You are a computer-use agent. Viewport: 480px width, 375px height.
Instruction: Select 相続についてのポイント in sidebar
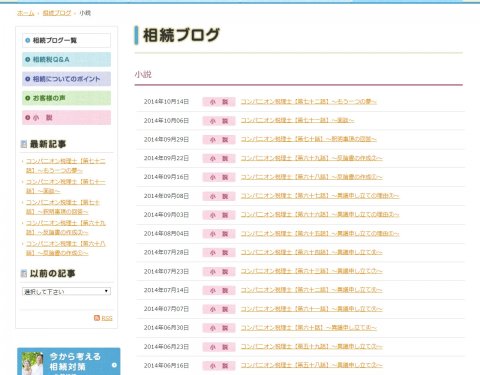click(66, 79)
